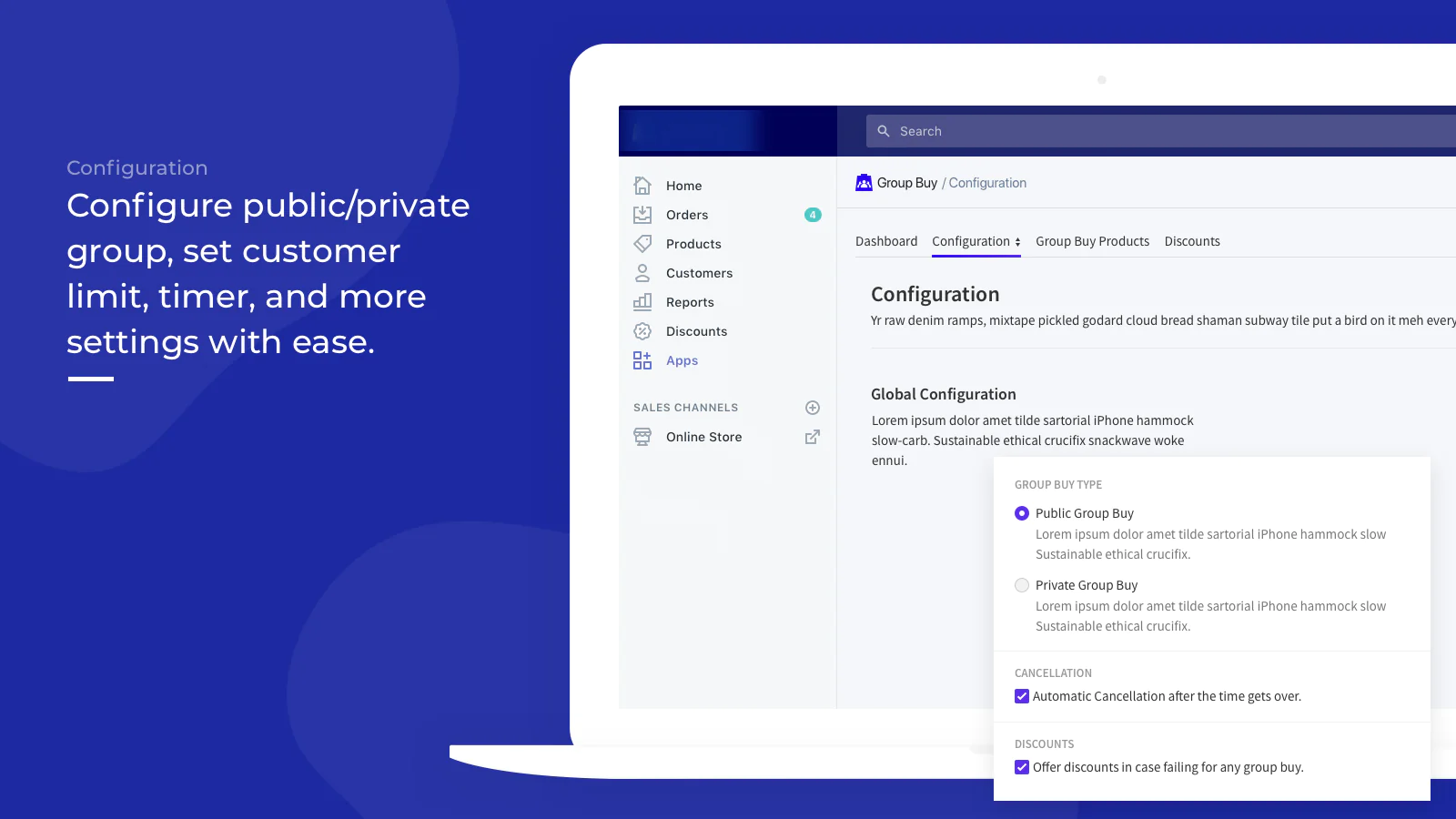
Task: Open Reports in the sidebar
Action: pos(690,302)
